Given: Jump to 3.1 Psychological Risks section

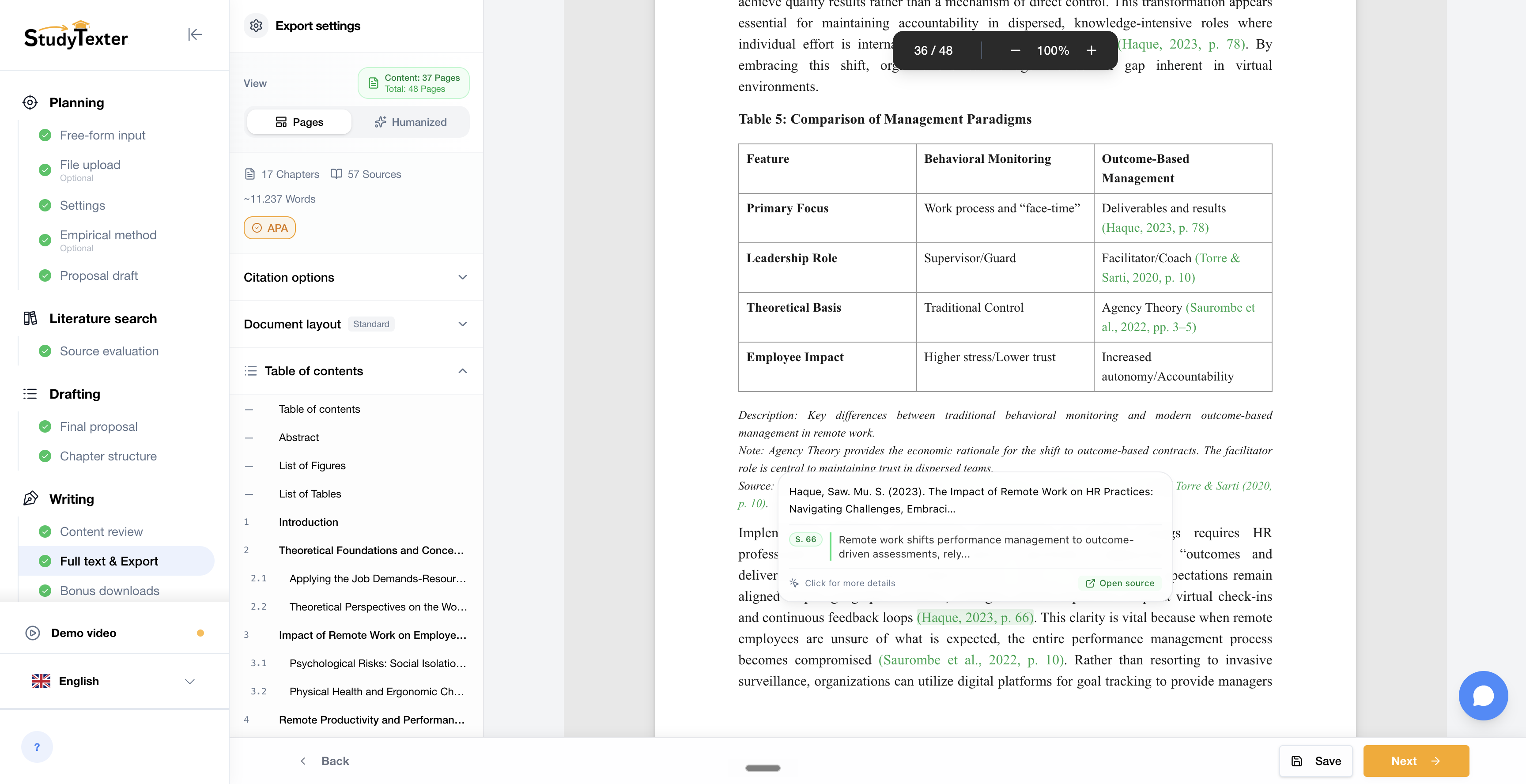Looking at the screenshot, I should click(x=378, y=664).
